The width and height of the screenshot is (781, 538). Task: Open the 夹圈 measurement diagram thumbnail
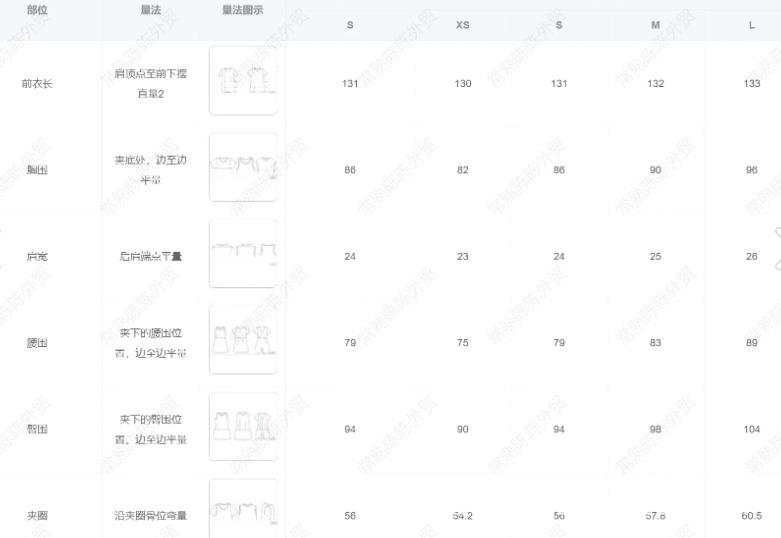click(x=243, y=508)
